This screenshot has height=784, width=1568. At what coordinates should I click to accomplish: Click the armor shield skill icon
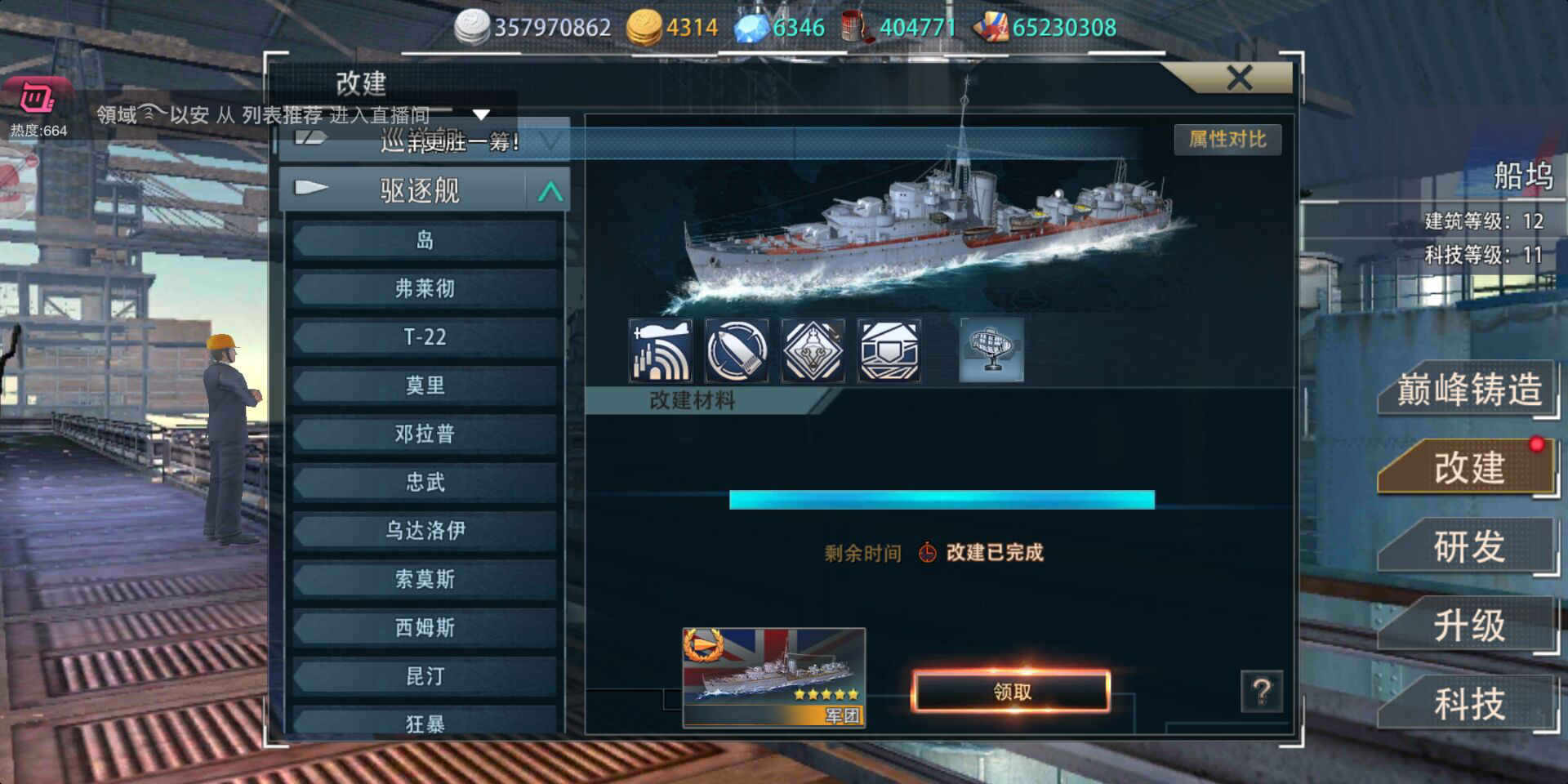coord(889,350)
